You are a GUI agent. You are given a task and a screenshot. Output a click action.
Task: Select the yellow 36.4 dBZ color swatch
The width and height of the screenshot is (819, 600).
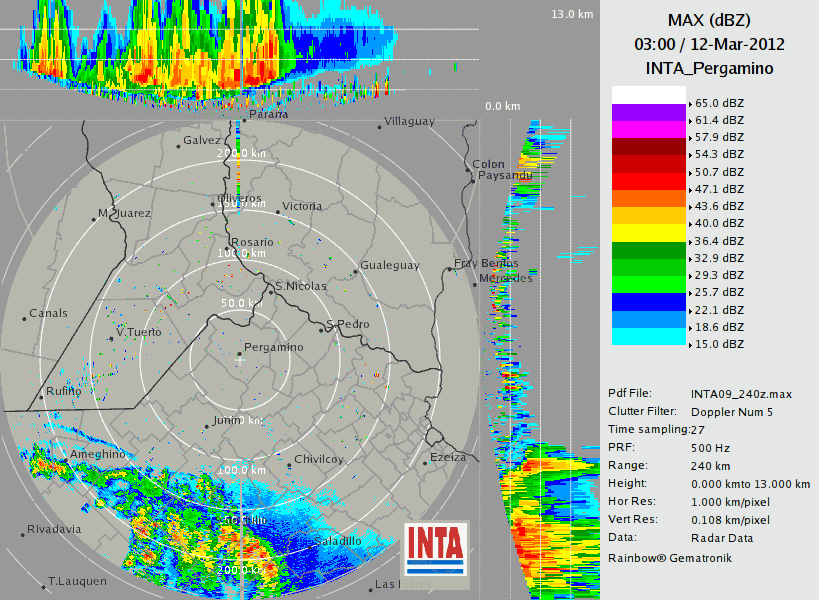point(648,233)
